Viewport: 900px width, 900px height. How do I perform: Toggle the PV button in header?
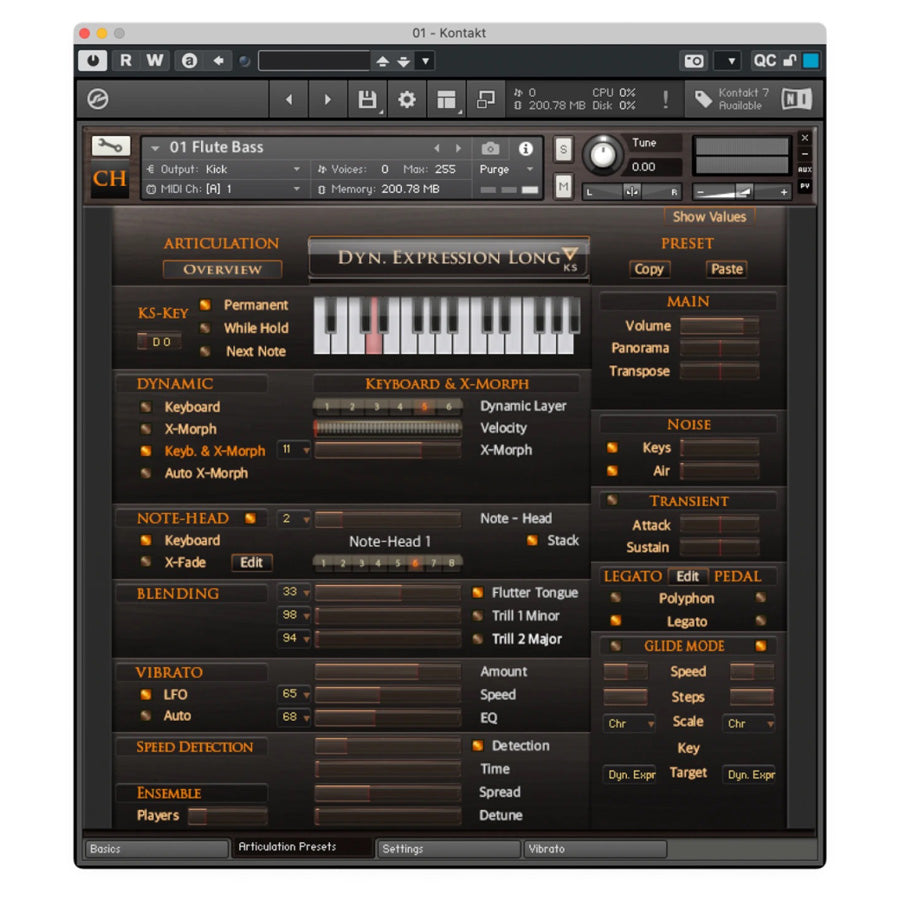[805, 186]
